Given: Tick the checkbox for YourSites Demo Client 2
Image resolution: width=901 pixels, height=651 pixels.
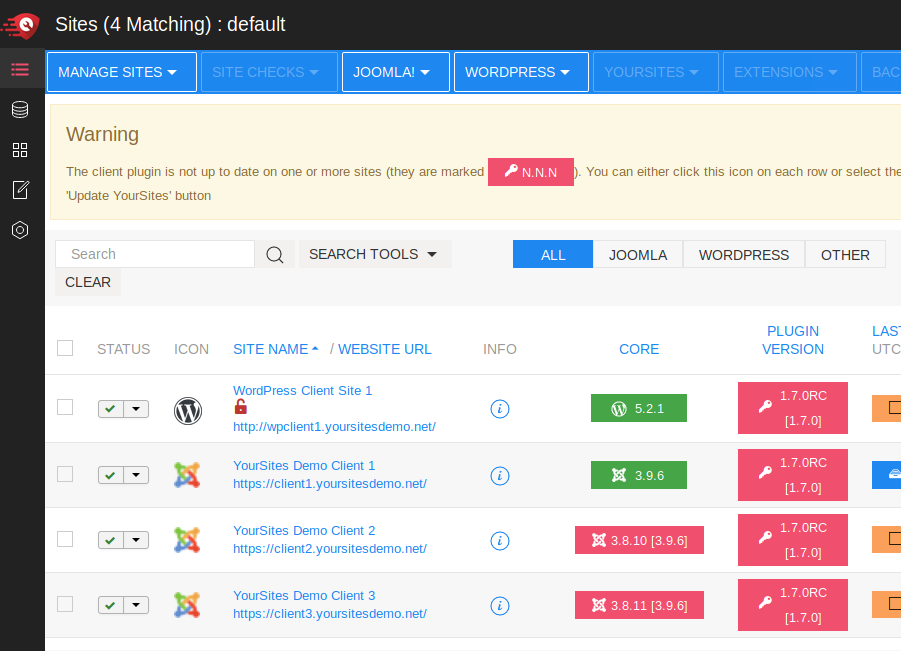Looking at the screenshot, I should tap(65, 539).
